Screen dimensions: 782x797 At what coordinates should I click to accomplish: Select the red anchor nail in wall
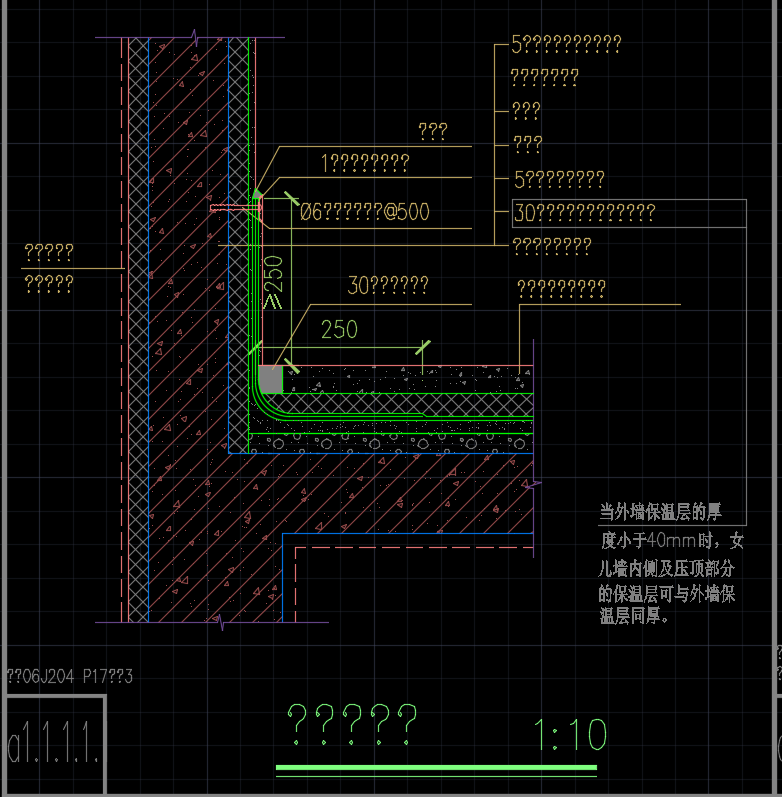(x=235, y=207)
